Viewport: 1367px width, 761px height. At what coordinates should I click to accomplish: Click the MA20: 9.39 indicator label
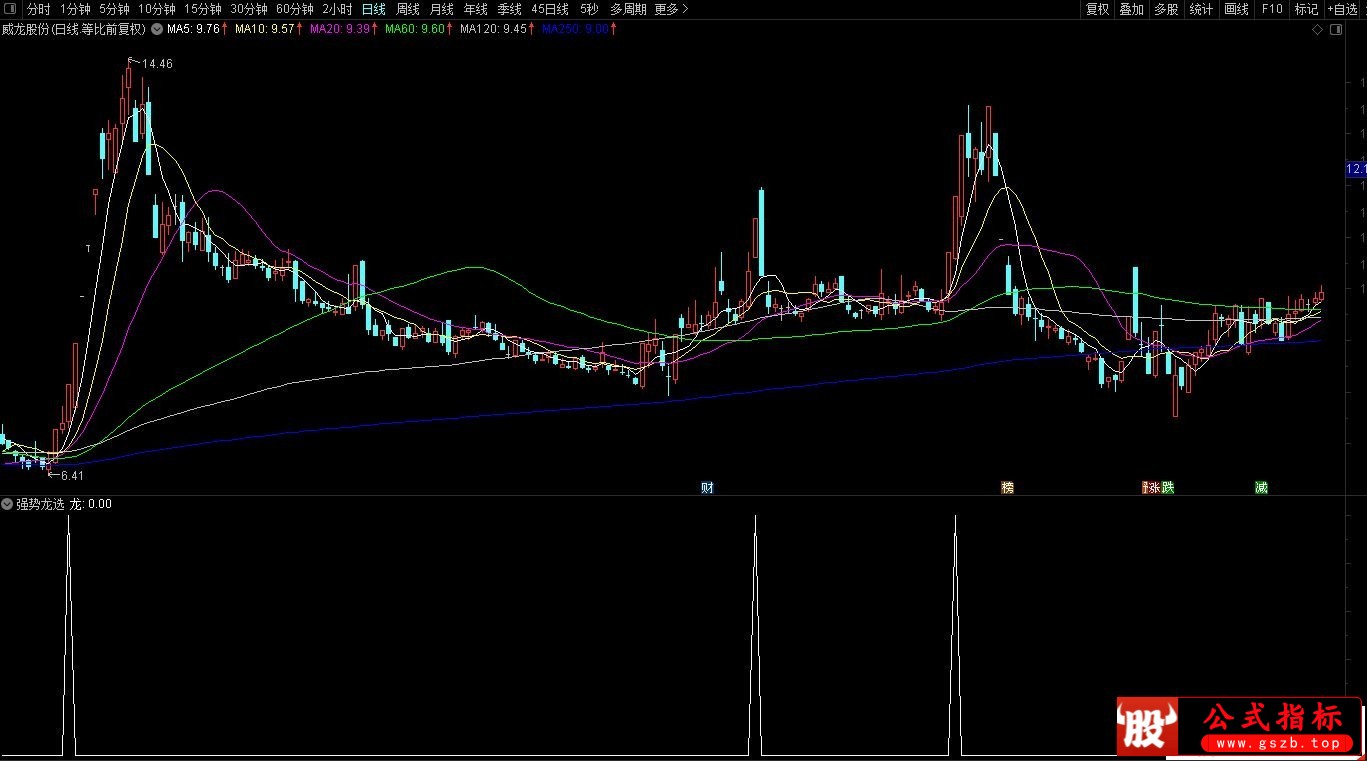pyautogui.click(x=340, y=29)
